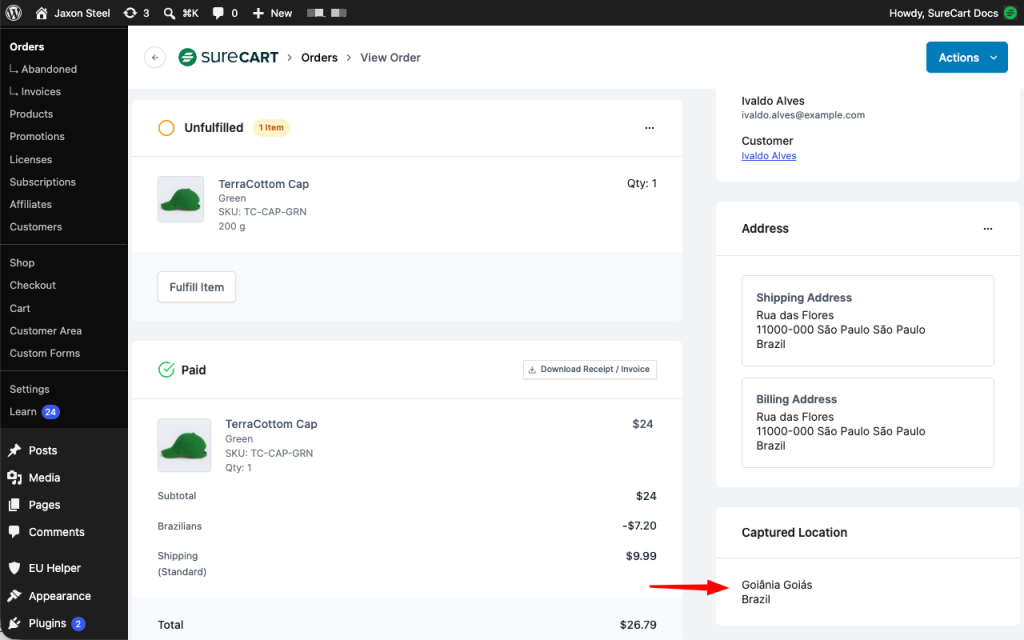Open Customer Area in the sidebar

(x=46, y=331)
